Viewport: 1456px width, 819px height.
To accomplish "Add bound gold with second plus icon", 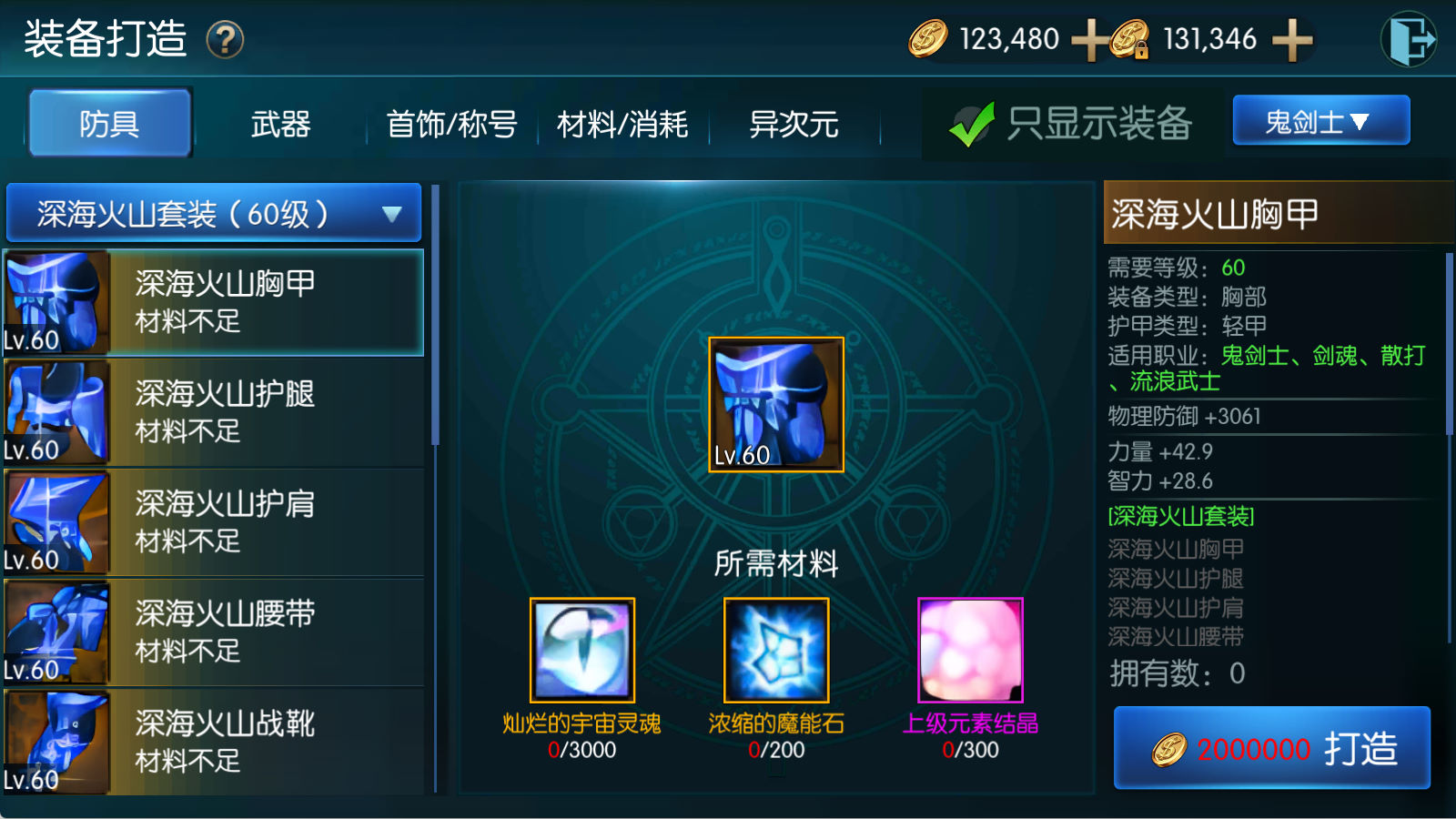I will click(x=1292, y=40).
